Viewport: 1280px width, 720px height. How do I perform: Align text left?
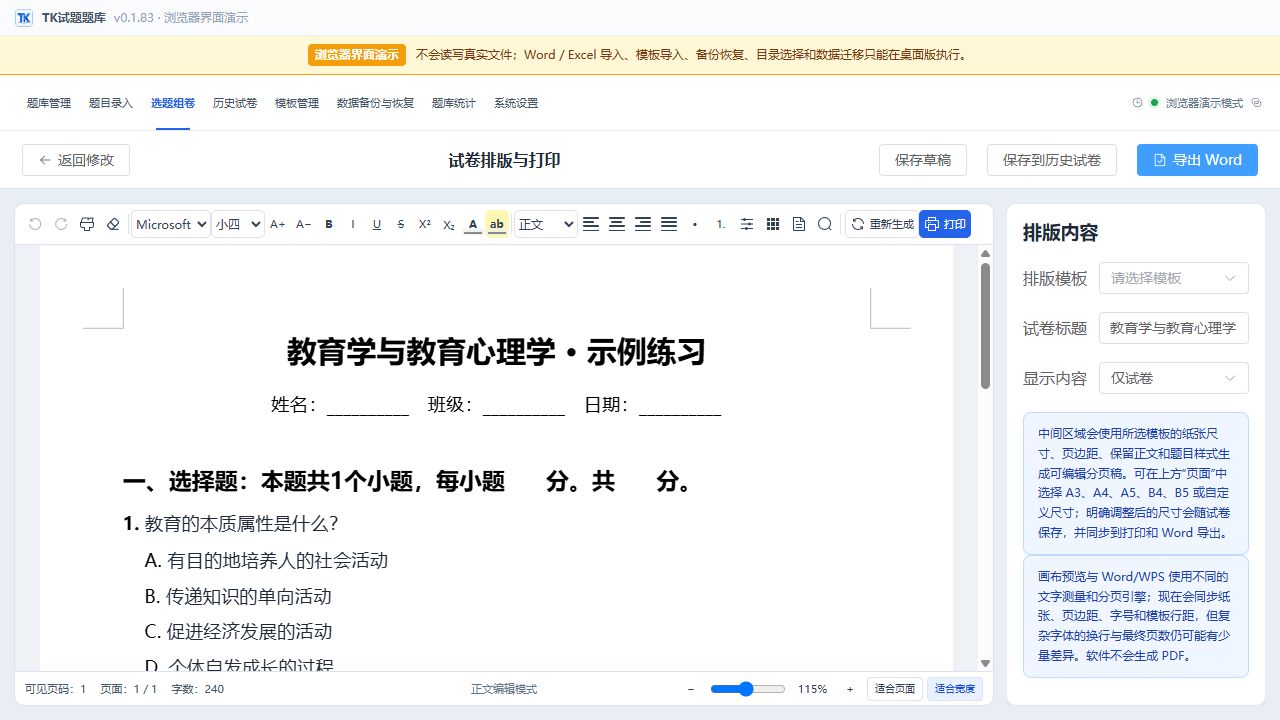(591, 224)
